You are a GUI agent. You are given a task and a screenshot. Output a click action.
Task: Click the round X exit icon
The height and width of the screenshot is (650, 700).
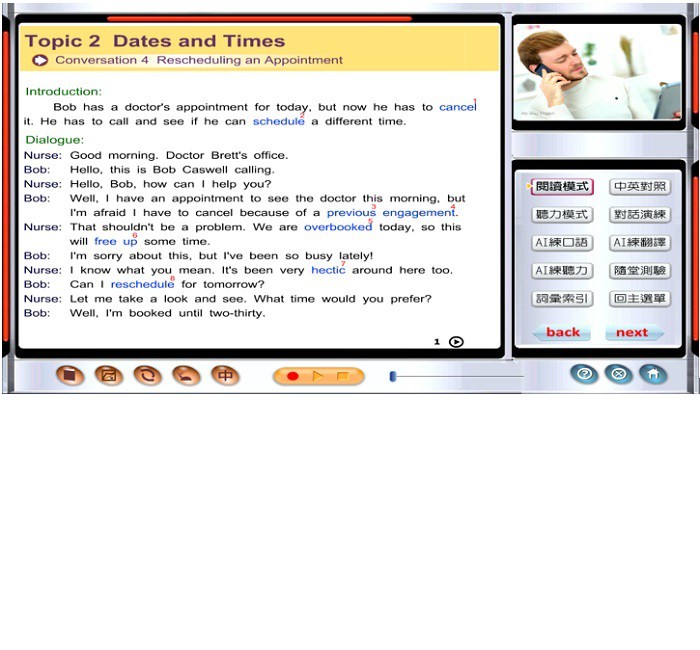tap(619, 374)
